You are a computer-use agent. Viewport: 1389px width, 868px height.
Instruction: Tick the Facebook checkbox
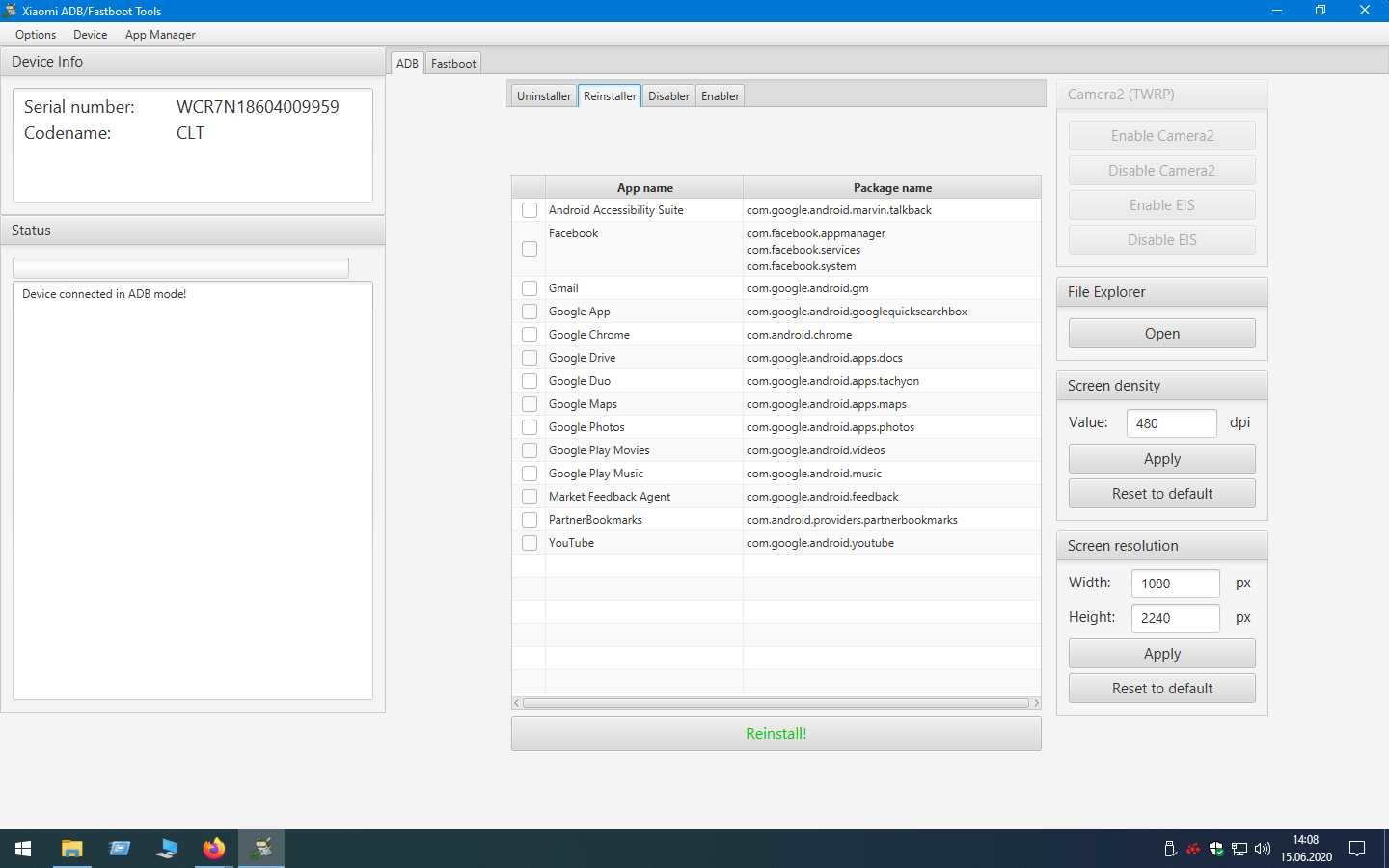(x=530, y=249)
